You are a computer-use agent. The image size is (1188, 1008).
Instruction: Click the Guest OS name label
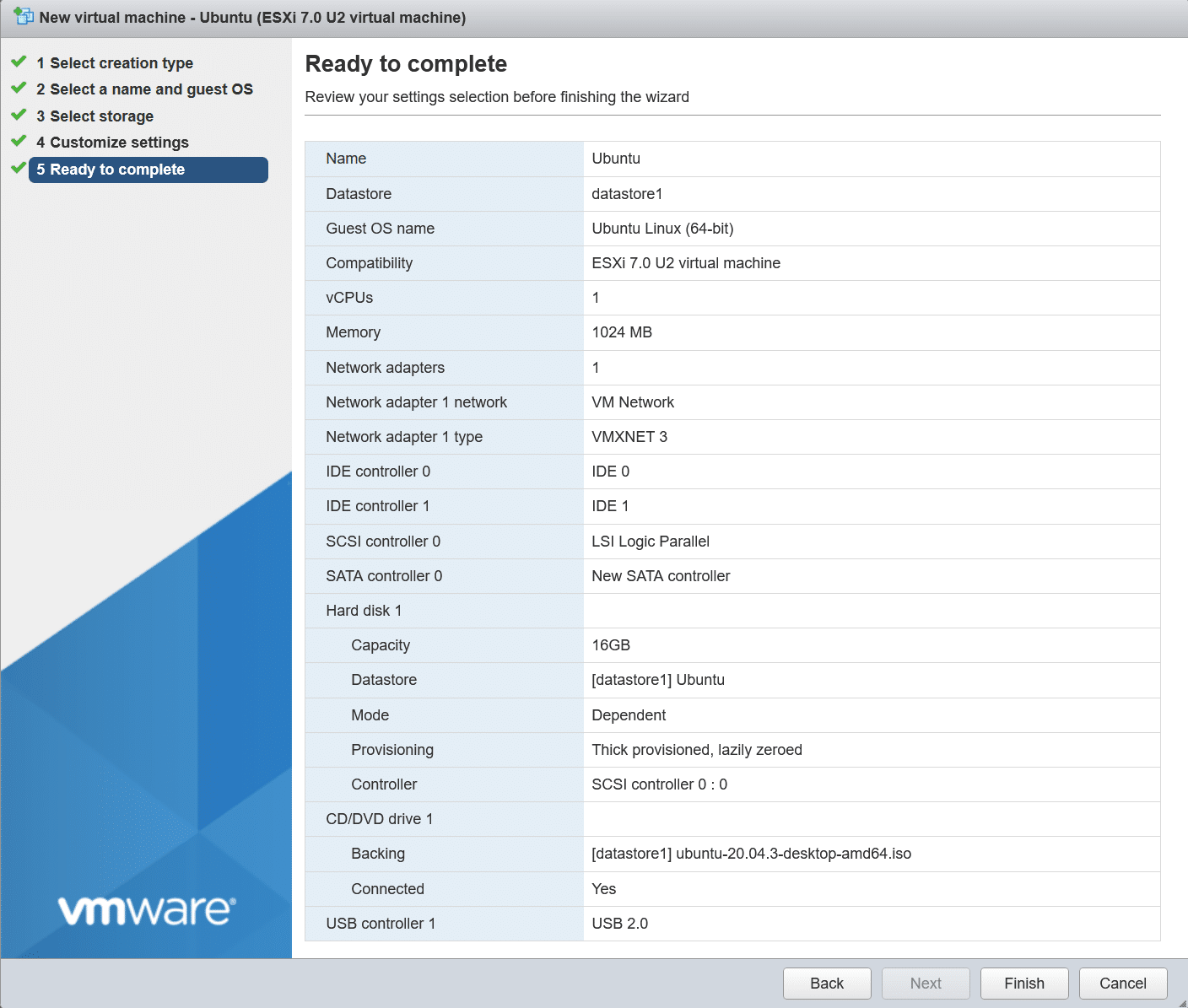click(380, 229)
